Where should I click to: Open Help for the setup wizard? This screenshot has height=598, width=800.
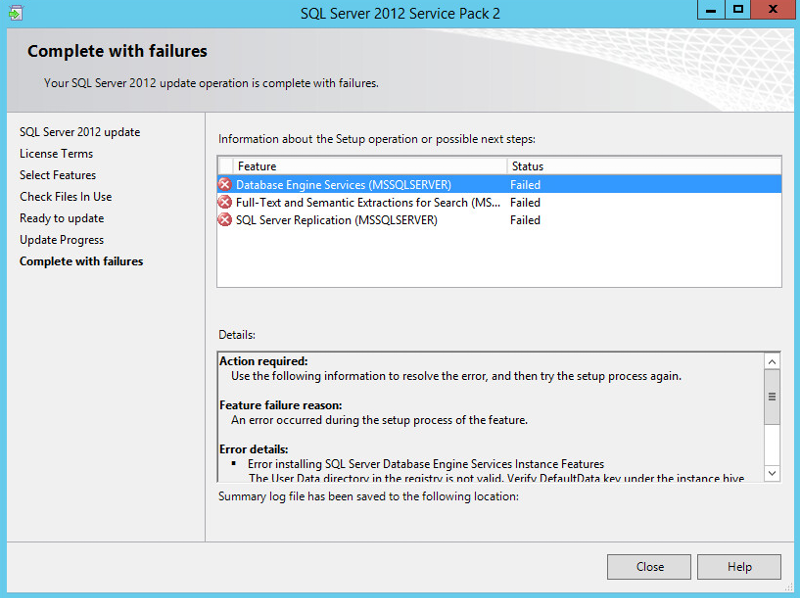coord(739,567)
